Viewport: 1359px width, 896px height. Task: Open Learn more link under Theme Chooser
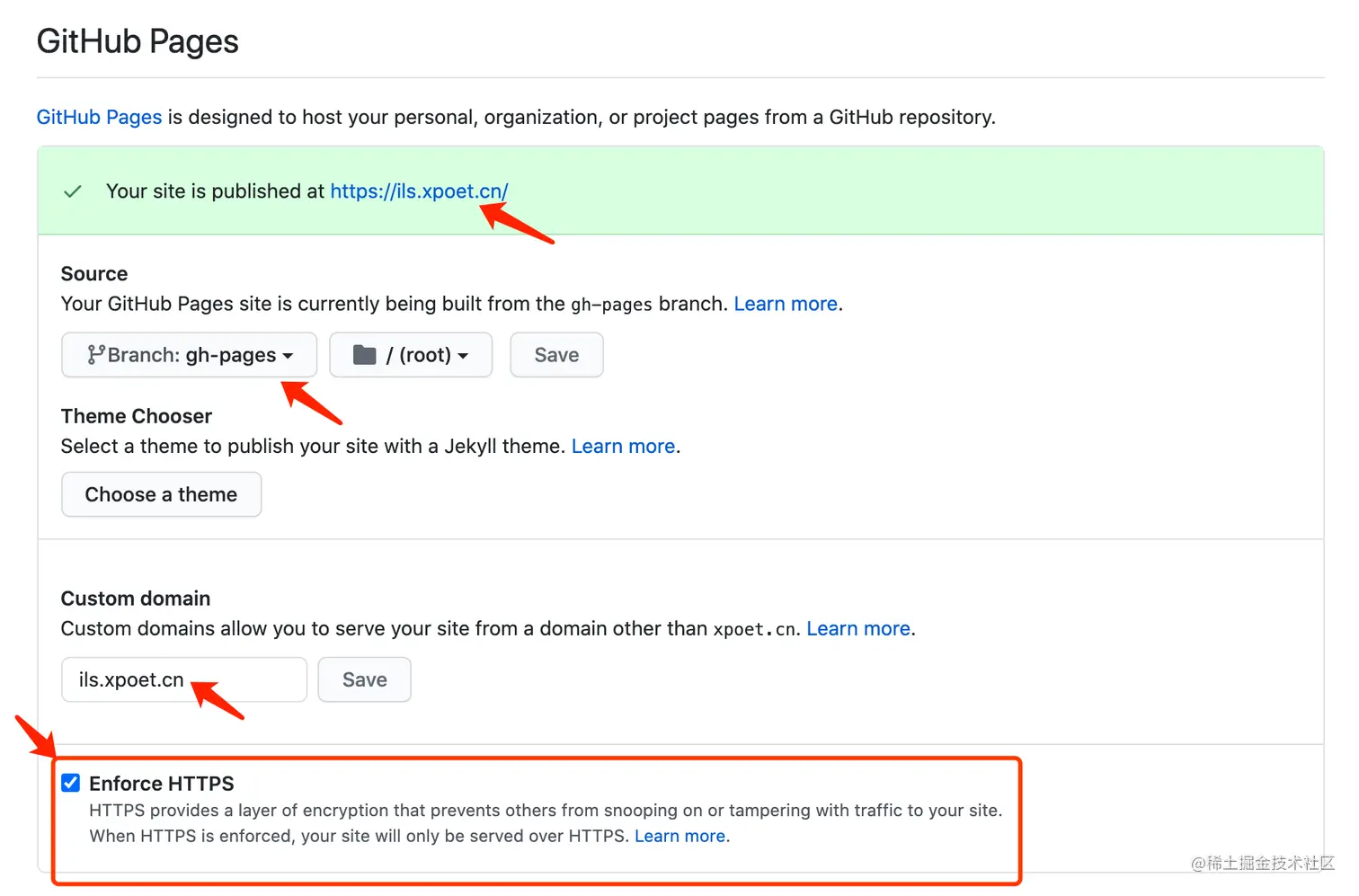click(623, 447)
